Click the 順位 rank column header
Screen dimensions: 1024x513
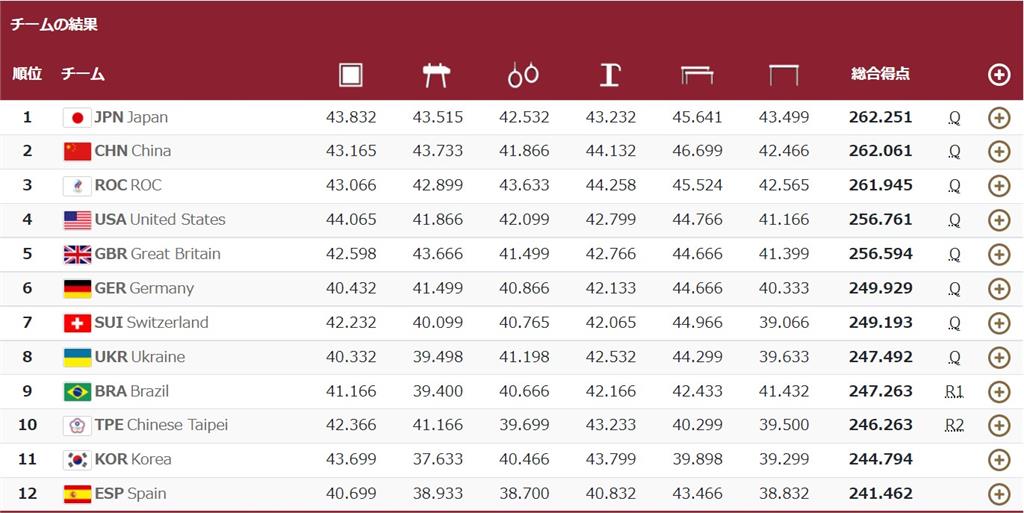click(x=27, y=74)
